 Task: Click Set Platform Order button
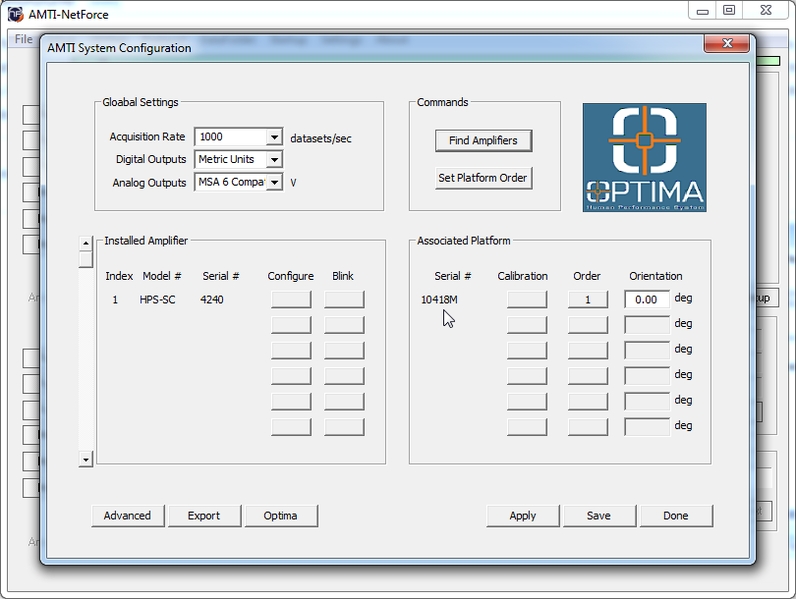point(483,178)
